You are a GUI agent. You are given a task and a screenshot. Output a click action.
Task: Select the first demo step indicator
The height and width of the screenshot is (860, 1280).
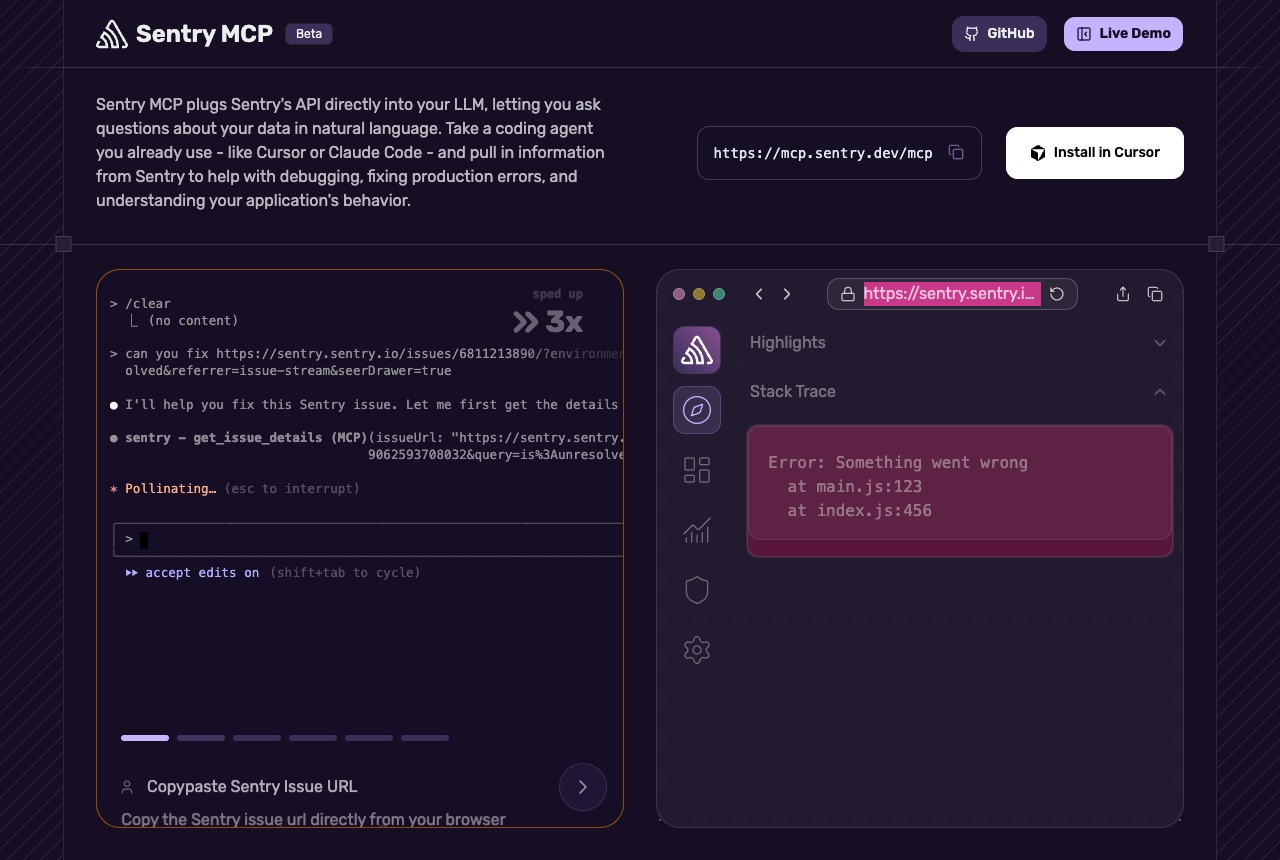coord(145,738)
